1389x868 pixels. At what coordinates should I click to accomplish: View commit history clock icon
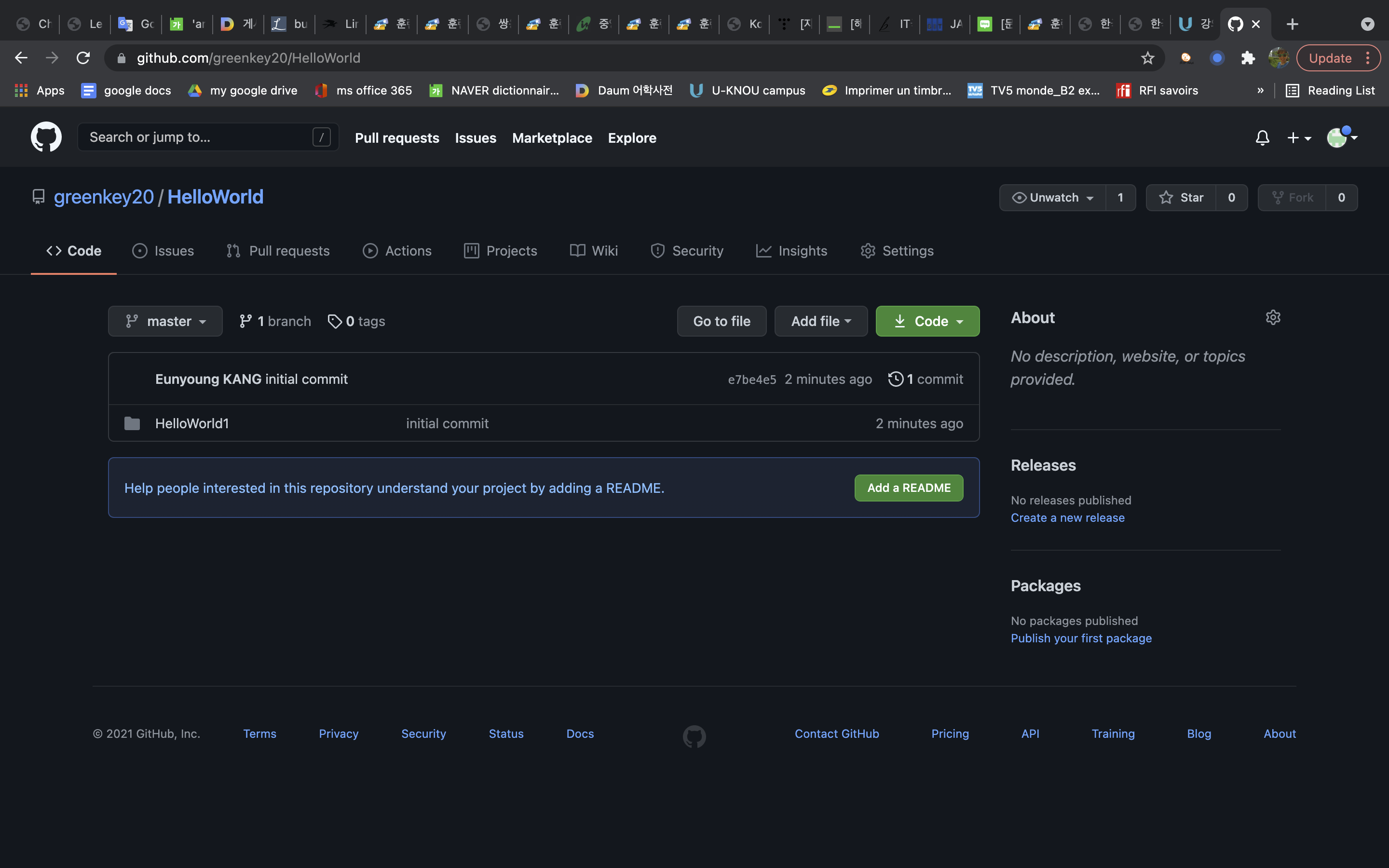pos(896,379)
